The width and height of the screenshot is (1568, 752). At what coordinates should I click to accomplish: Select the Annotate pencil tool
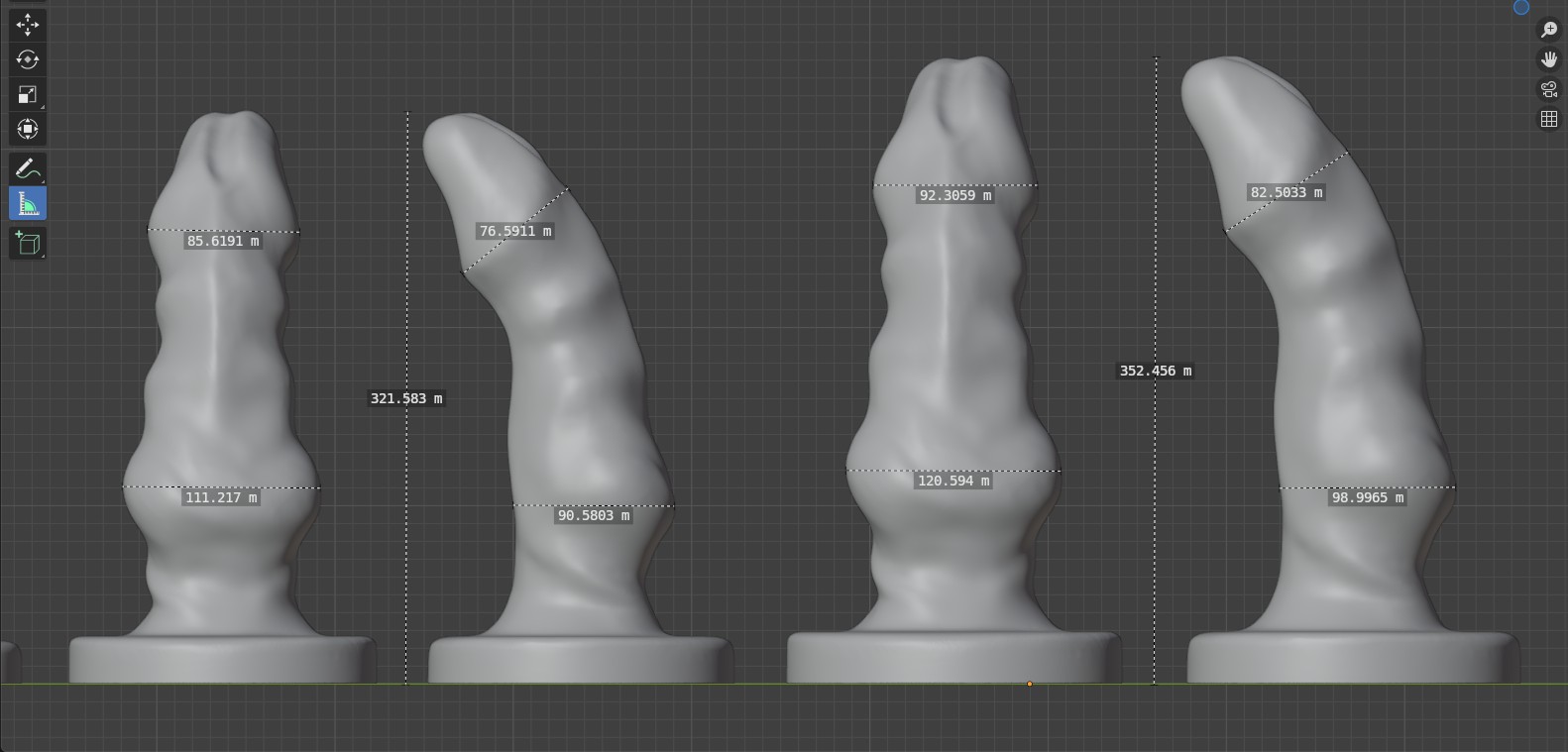coord(28,168)
